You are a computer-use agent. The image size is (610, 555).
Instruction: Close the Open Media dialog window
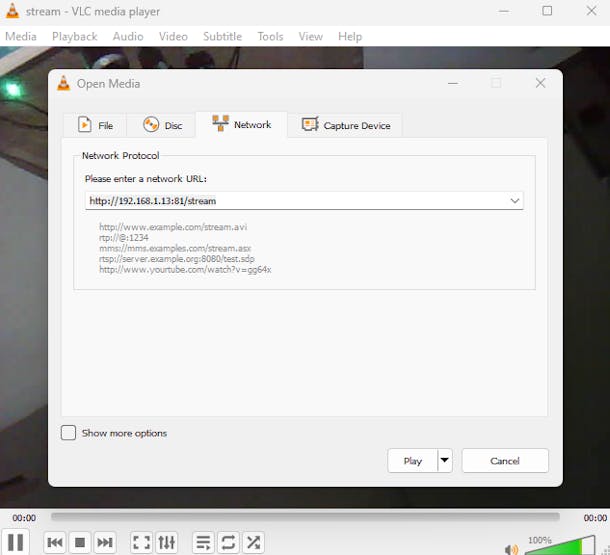click(540, 83)
